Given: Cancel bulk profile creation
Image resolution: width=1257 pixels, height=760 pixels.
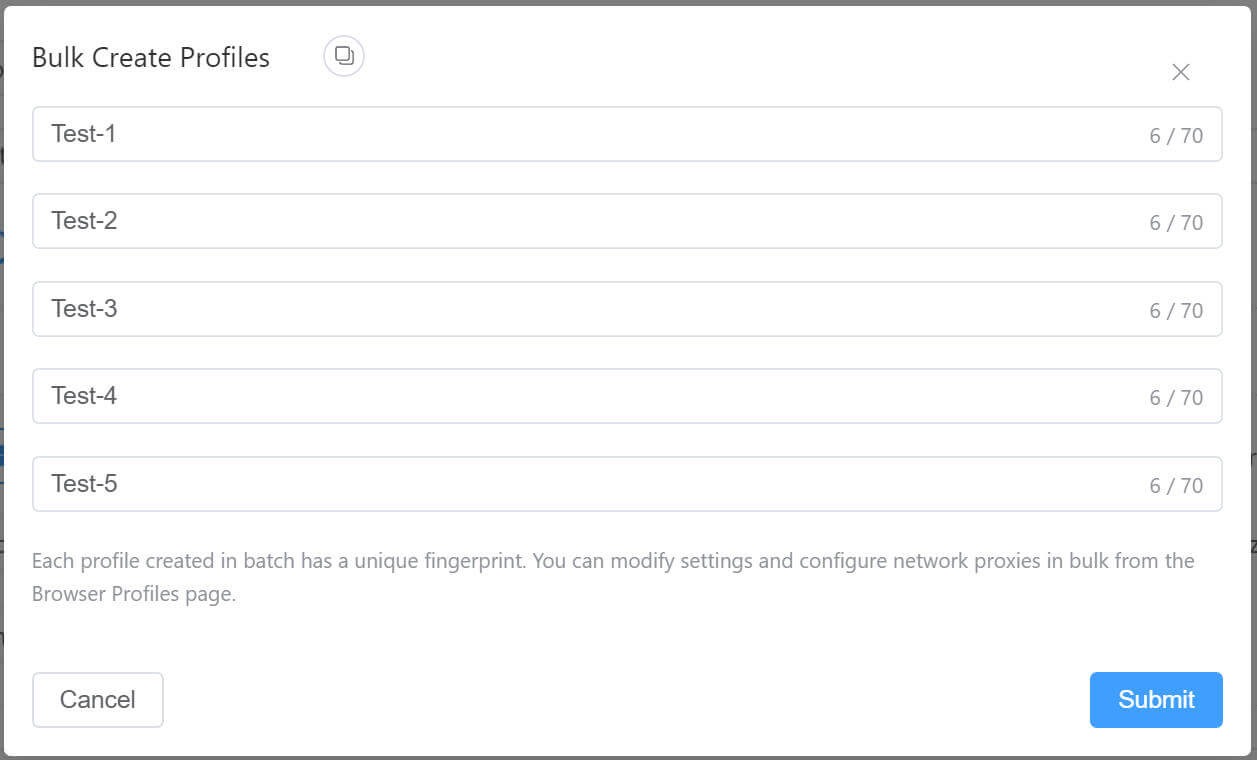Looking at the screenshot, I should click(98, 699).
